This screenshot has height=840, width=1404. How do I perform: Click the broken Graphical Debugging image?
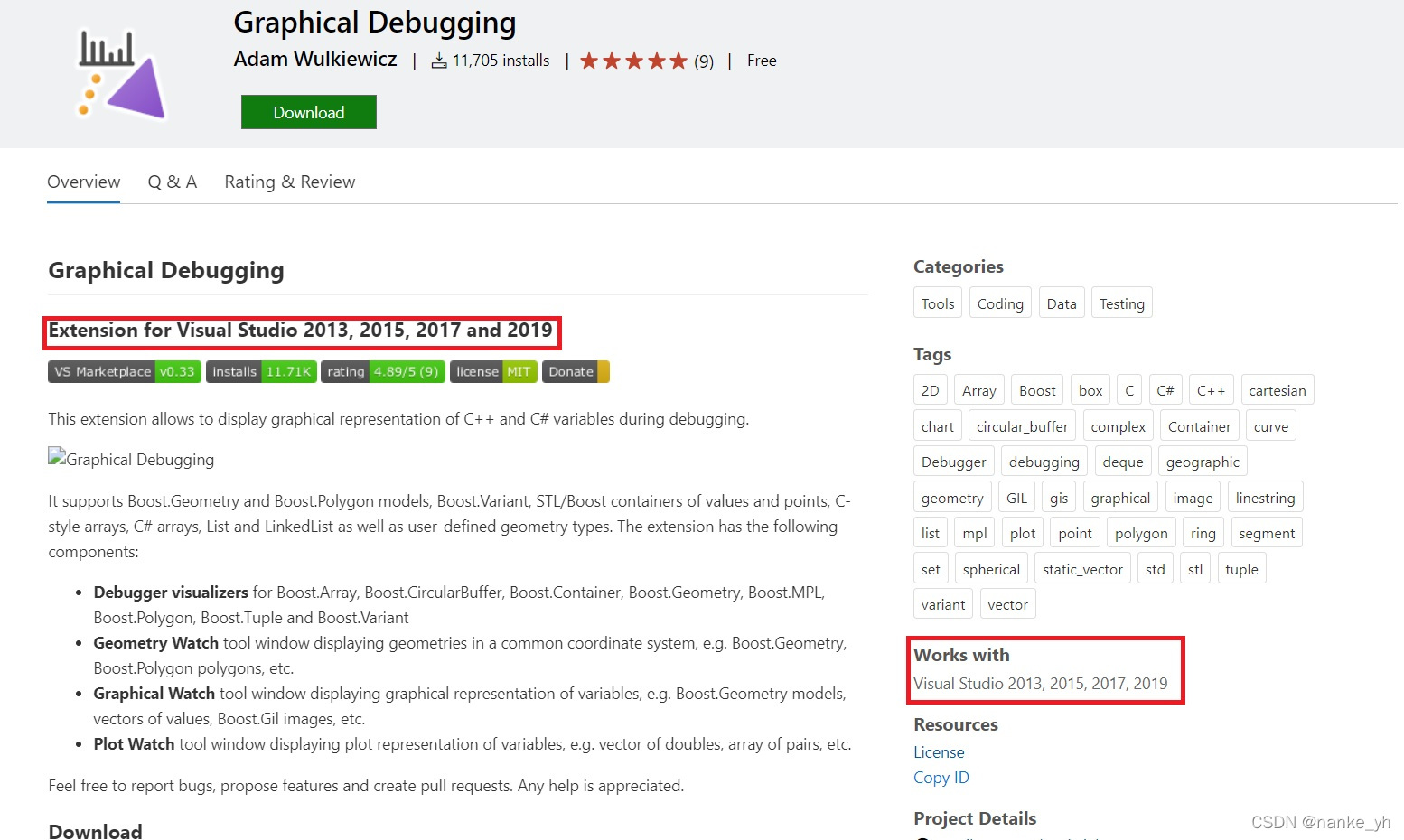click(131, 459)
